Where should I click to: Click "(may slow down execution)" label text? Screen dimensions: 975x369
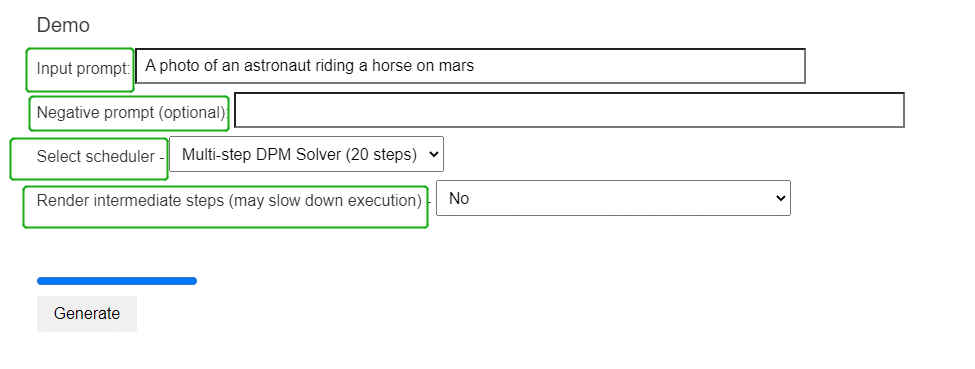[325, 200]
